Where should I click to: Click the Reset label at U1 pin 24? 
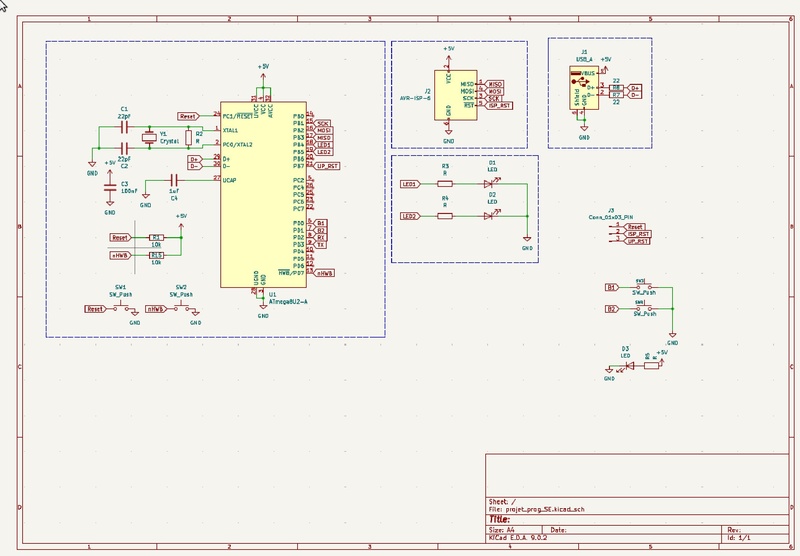click(x=188, y=116)
